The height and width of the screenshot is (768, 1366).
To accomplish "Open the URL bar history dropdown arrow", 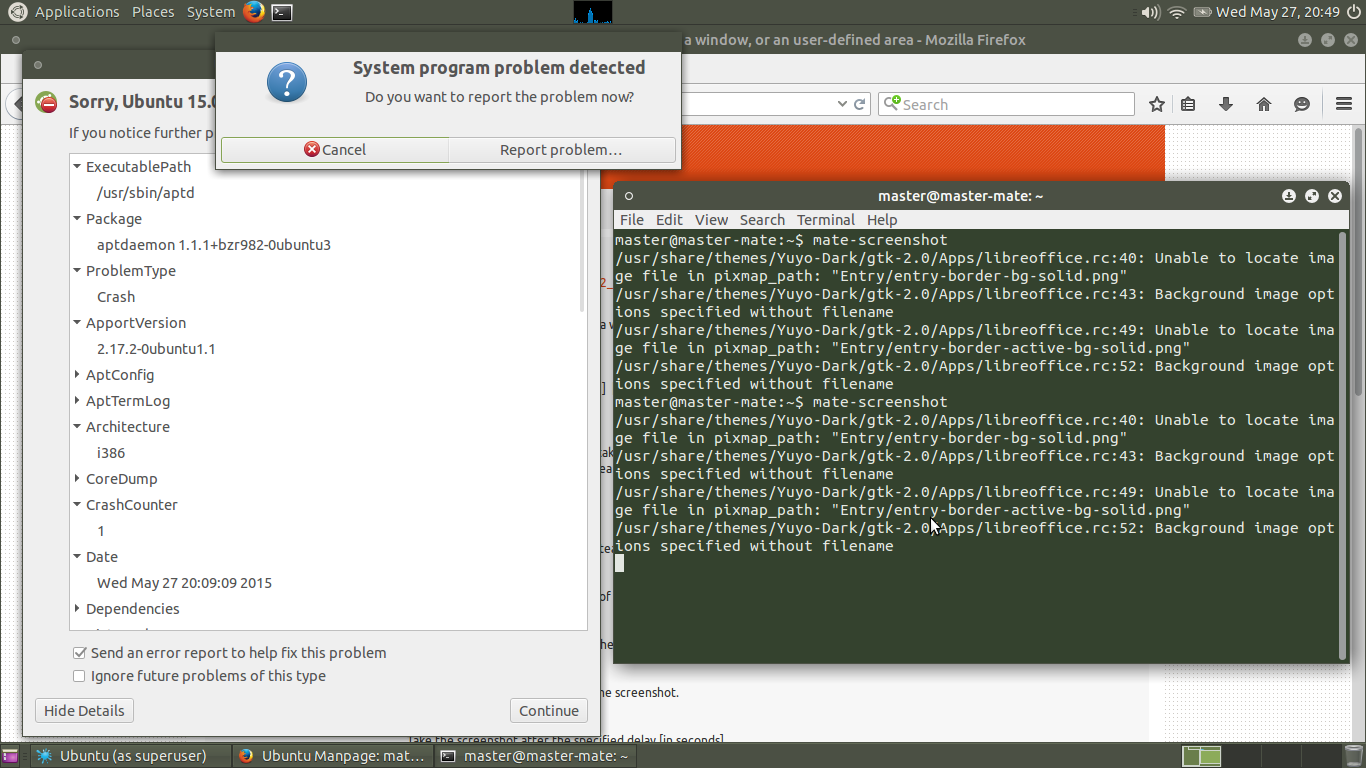I will click(x=842, y=104).
